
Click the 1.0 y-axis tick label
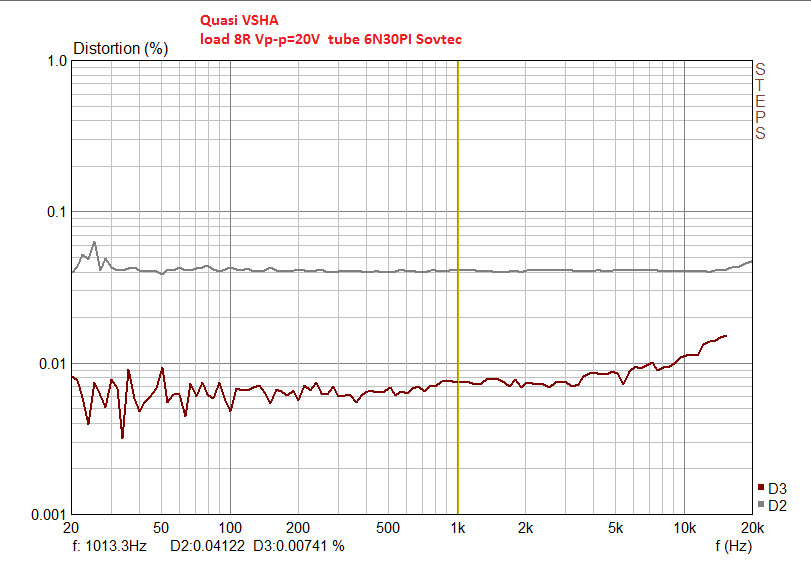pyautogui.click(x=57, y=61)
